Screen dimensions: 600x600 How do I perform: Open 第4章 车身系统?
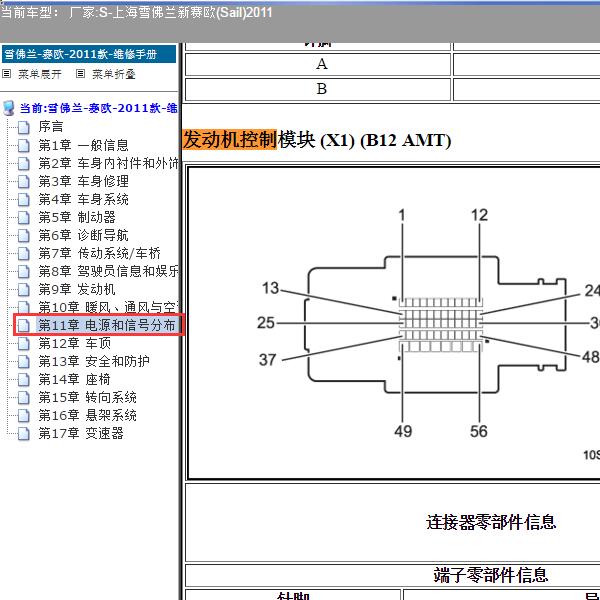[x=83, y=199]
